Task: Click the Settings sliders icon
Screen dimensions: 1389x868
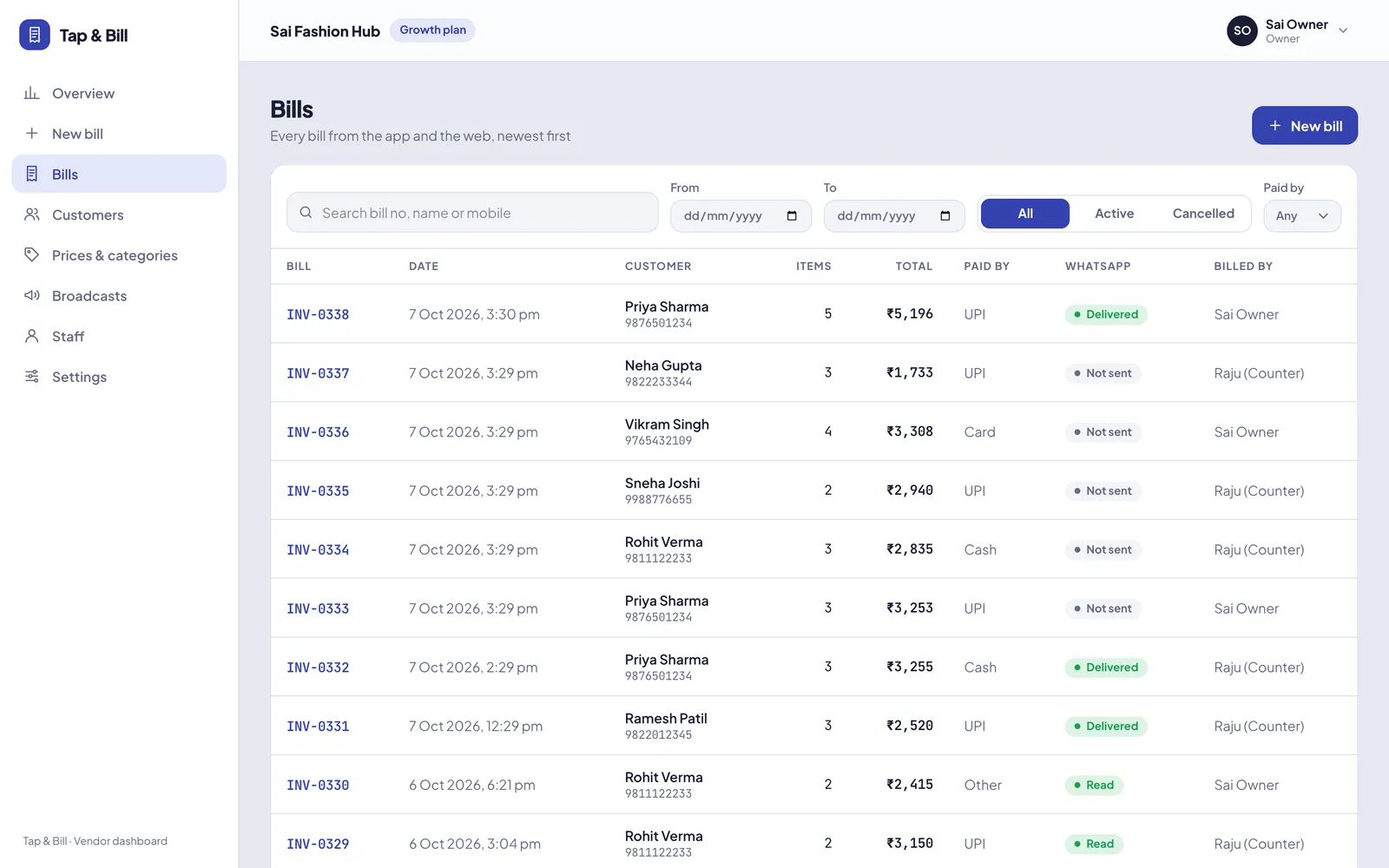Action: pyautogui.click(x=32, y=377)
